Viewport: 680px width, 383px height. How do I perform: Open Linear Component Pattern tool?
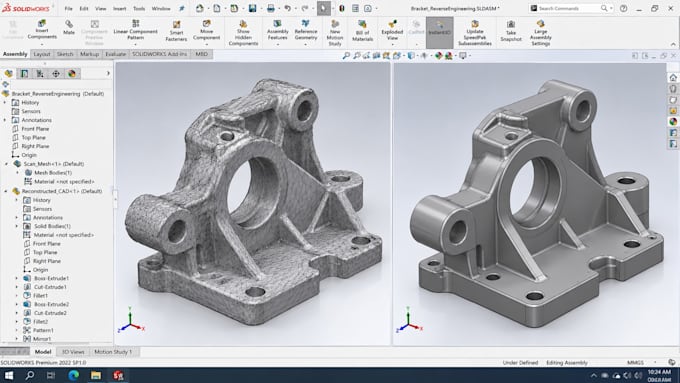135,29
